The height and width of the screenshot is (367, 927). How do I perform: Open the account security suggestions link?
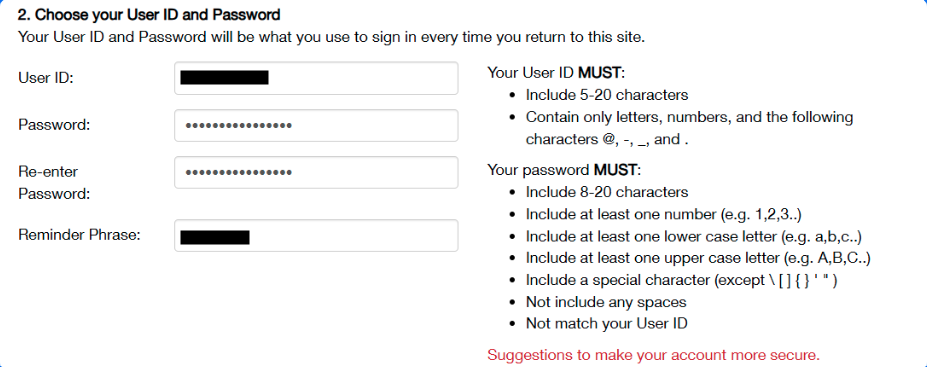coord(653,355)
